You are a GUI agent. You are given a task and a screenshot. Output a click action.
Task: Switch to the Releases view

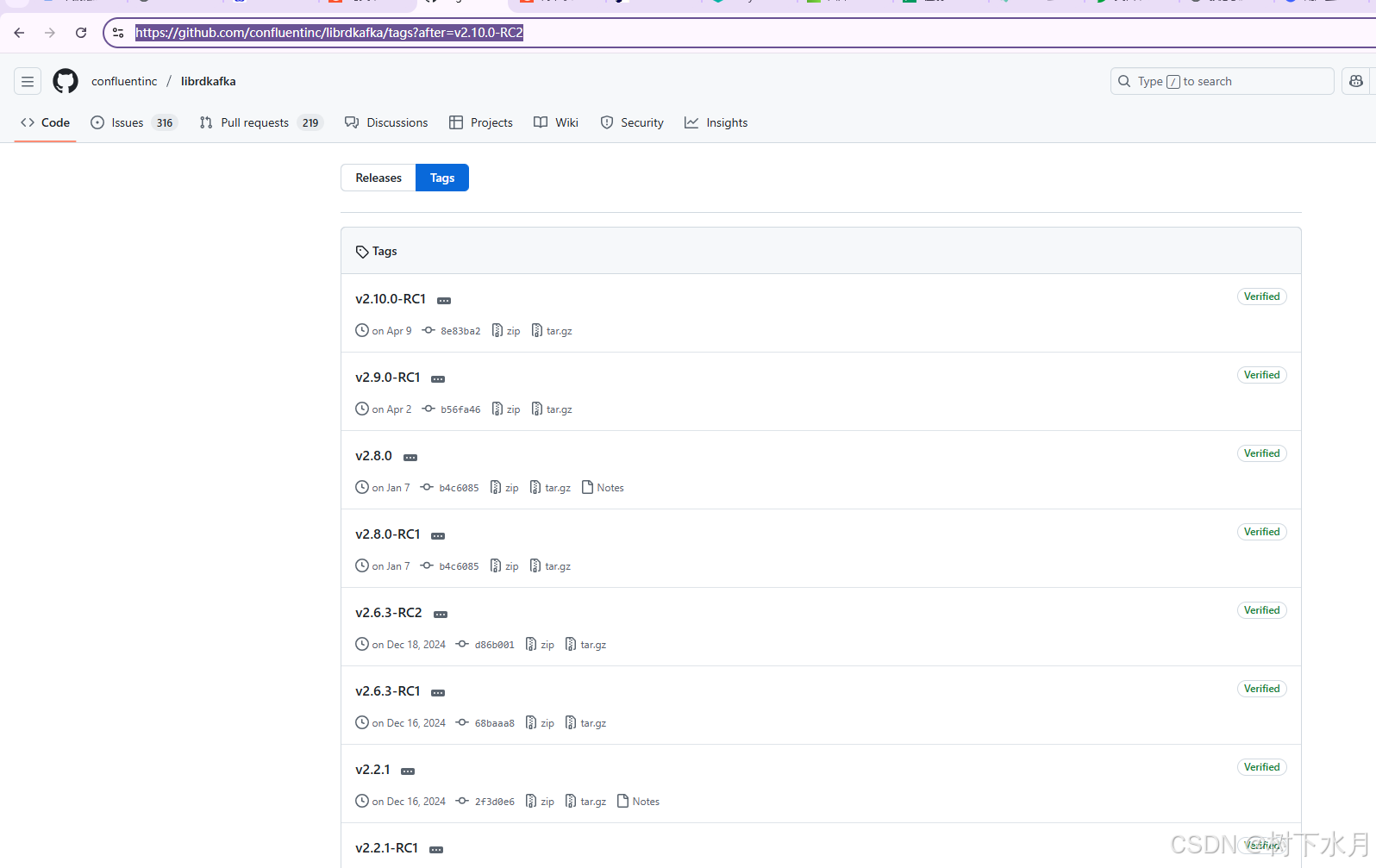tap(378, 178)
